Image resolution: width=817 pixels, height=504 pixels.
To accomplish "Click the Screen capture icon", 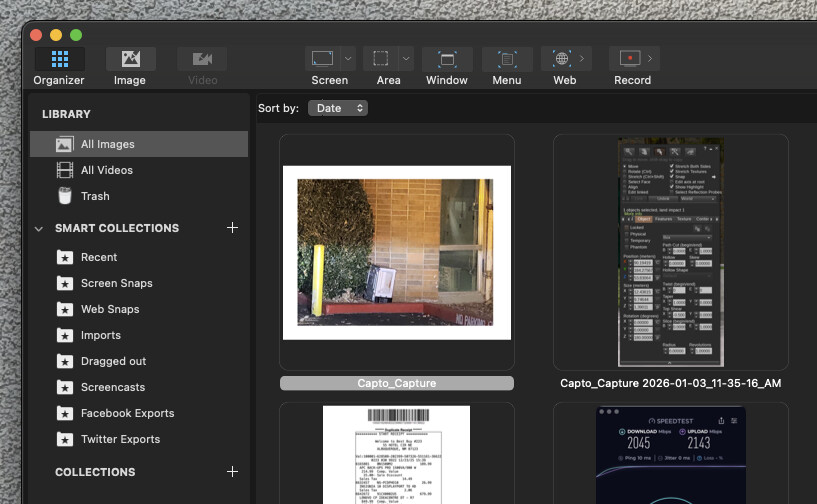I will [x=322, y=59].
